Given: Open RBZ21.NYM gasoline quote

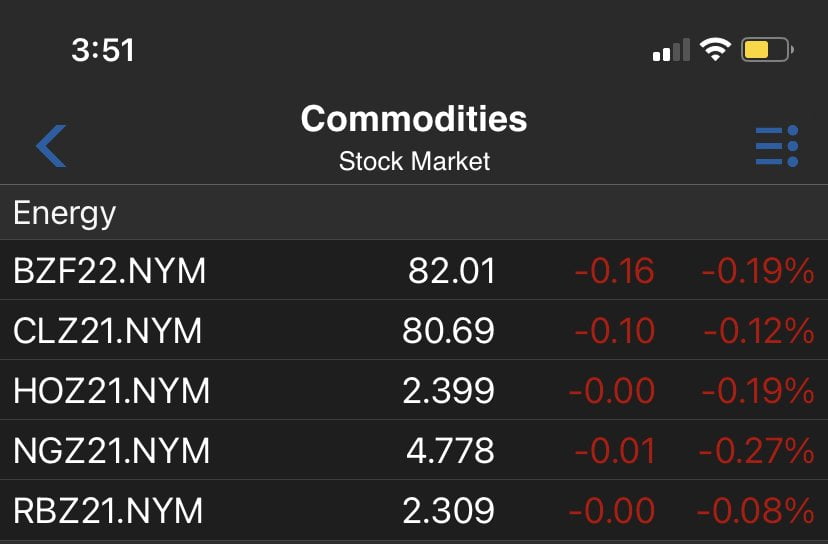Looking at the screenshot, I should pyautogui.click(x=108, y=511).
